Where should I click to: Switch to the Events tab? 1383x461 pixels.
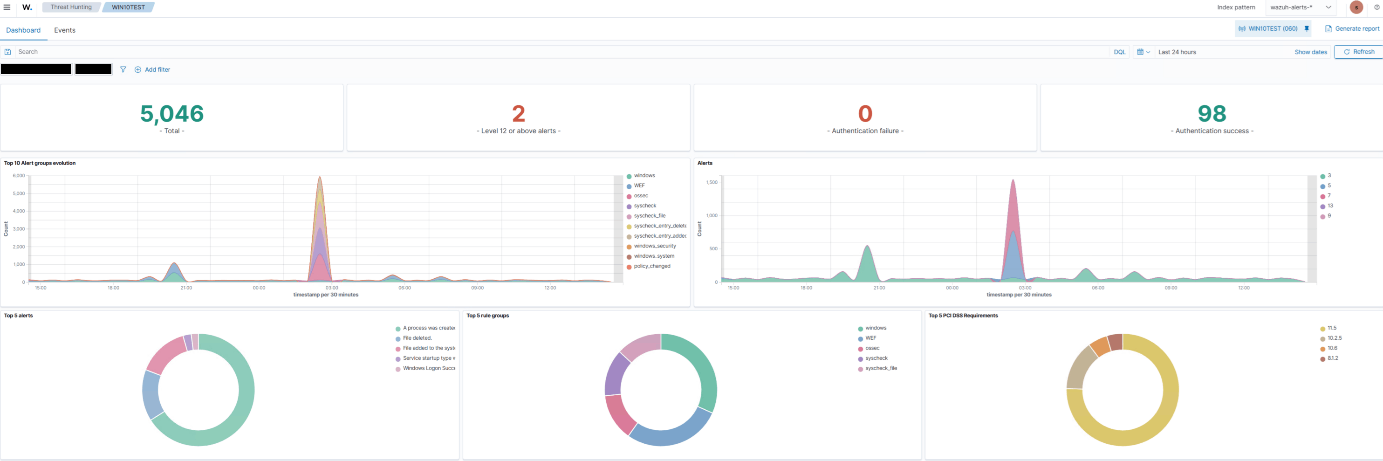(64, 30)
